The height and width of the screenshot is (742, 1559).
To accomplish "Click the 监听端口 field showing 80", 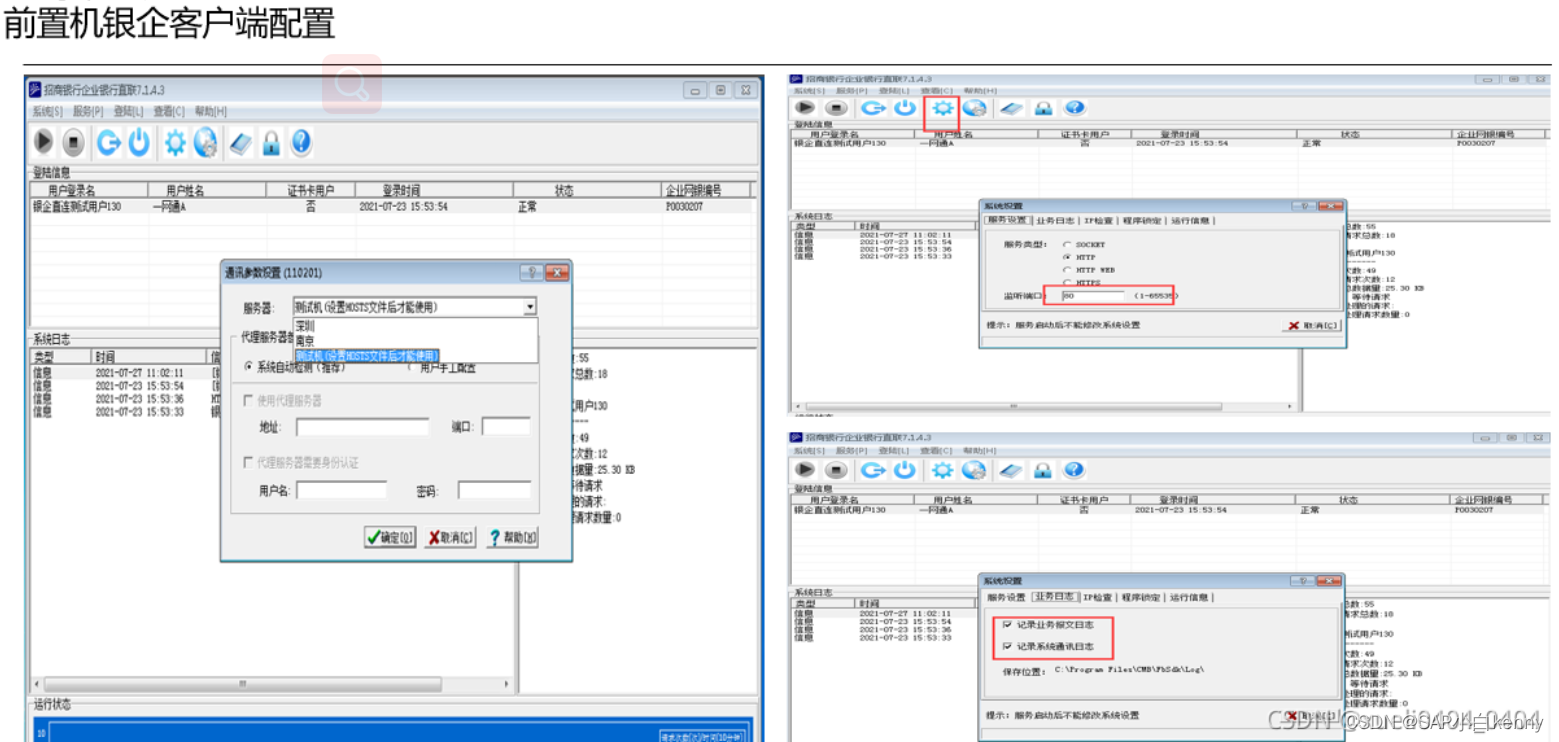I will (1093, 296).
